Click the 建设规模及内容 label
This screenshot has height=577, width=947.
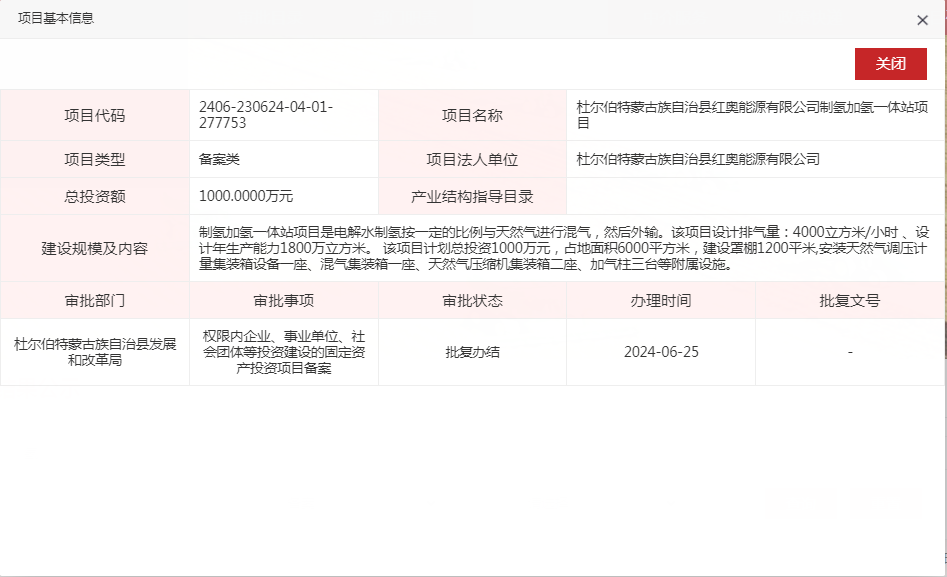tap(96, 249)
